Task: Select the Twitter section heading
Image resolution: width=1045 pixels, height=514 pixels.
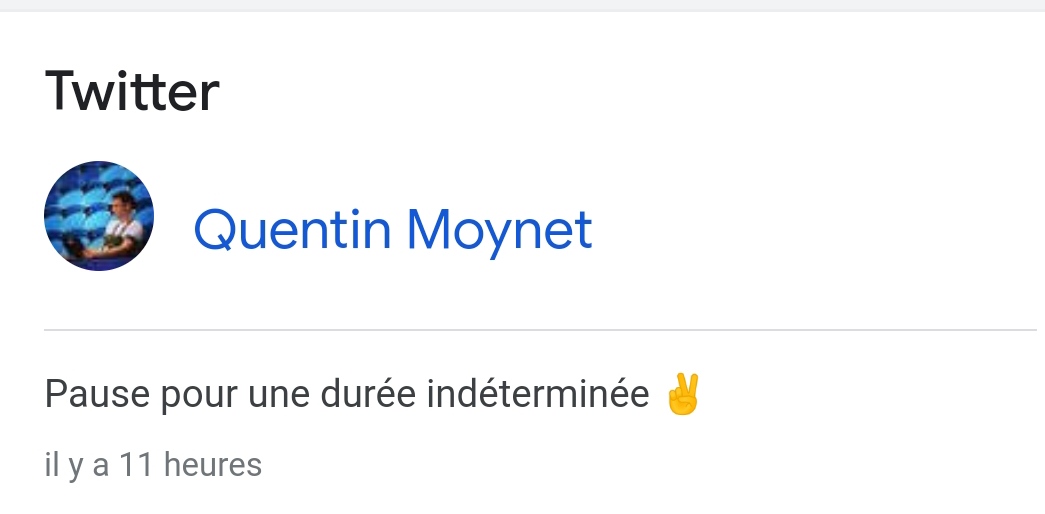Action: 132,92
